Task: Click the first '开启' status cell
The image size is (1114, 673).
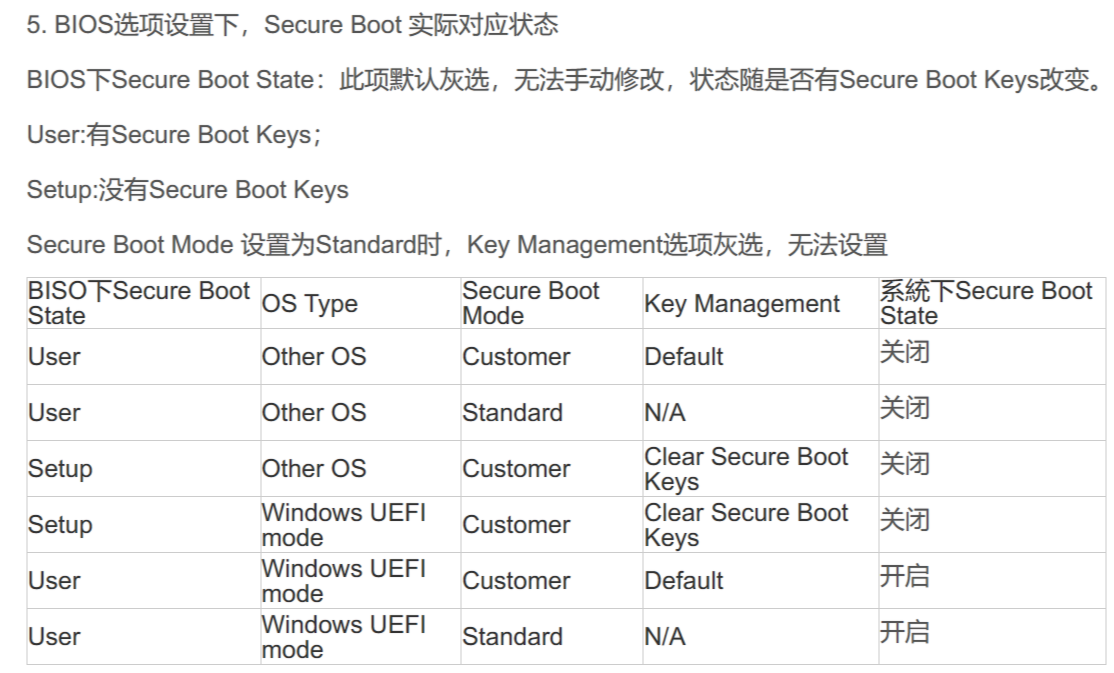Action: (x=904, y=576)
